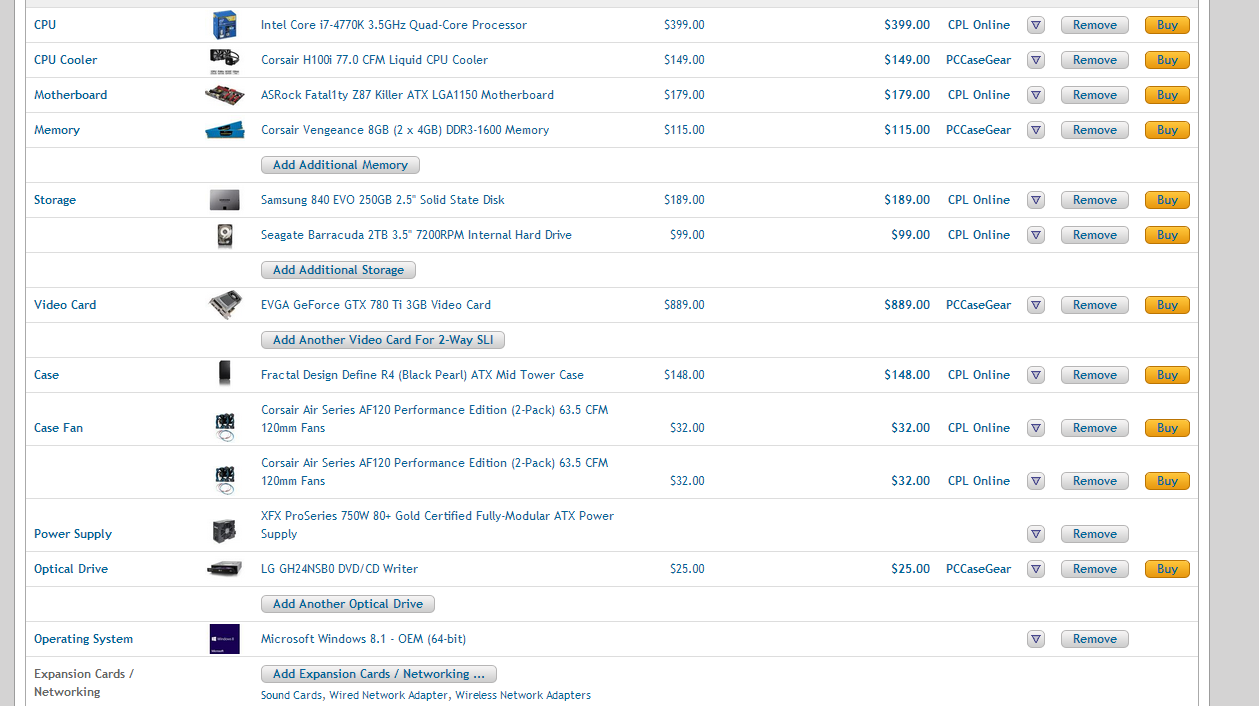Image resolution: width=1259 pixels, height=706 pixels.
Task: Click the Add Additional Memory button
Action: [340, 165]
